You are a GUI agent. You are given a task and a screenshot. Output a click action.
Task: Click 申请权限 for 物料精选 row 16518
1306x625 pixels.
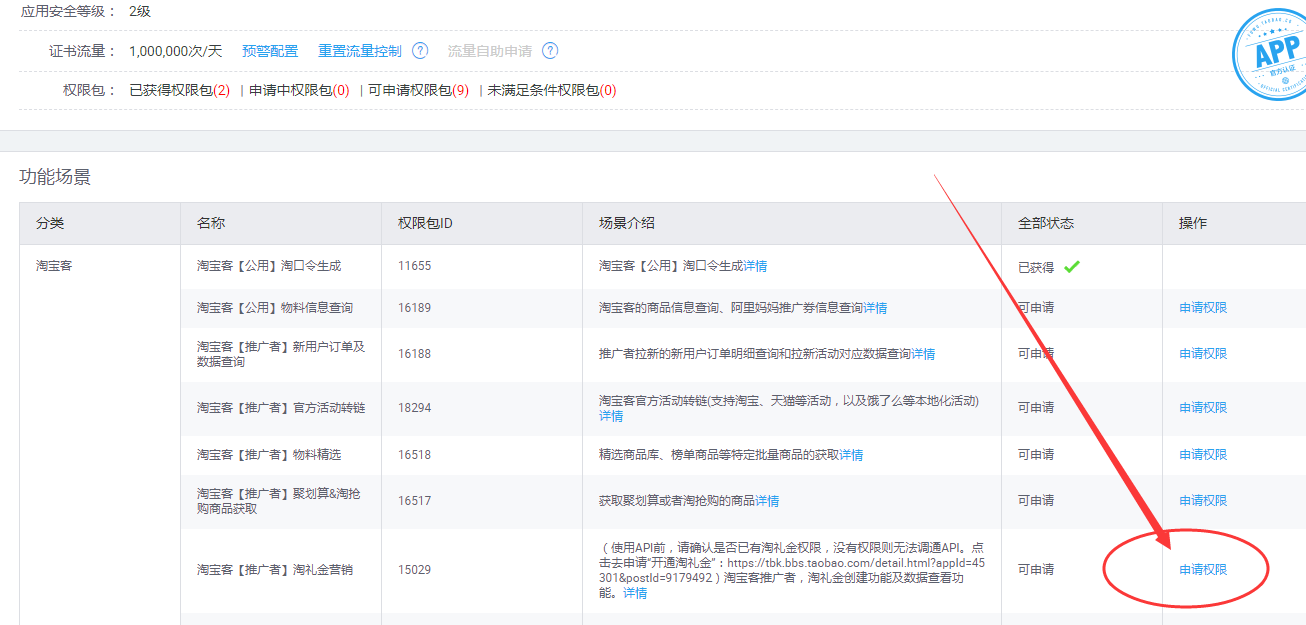tap(1203, 455)
